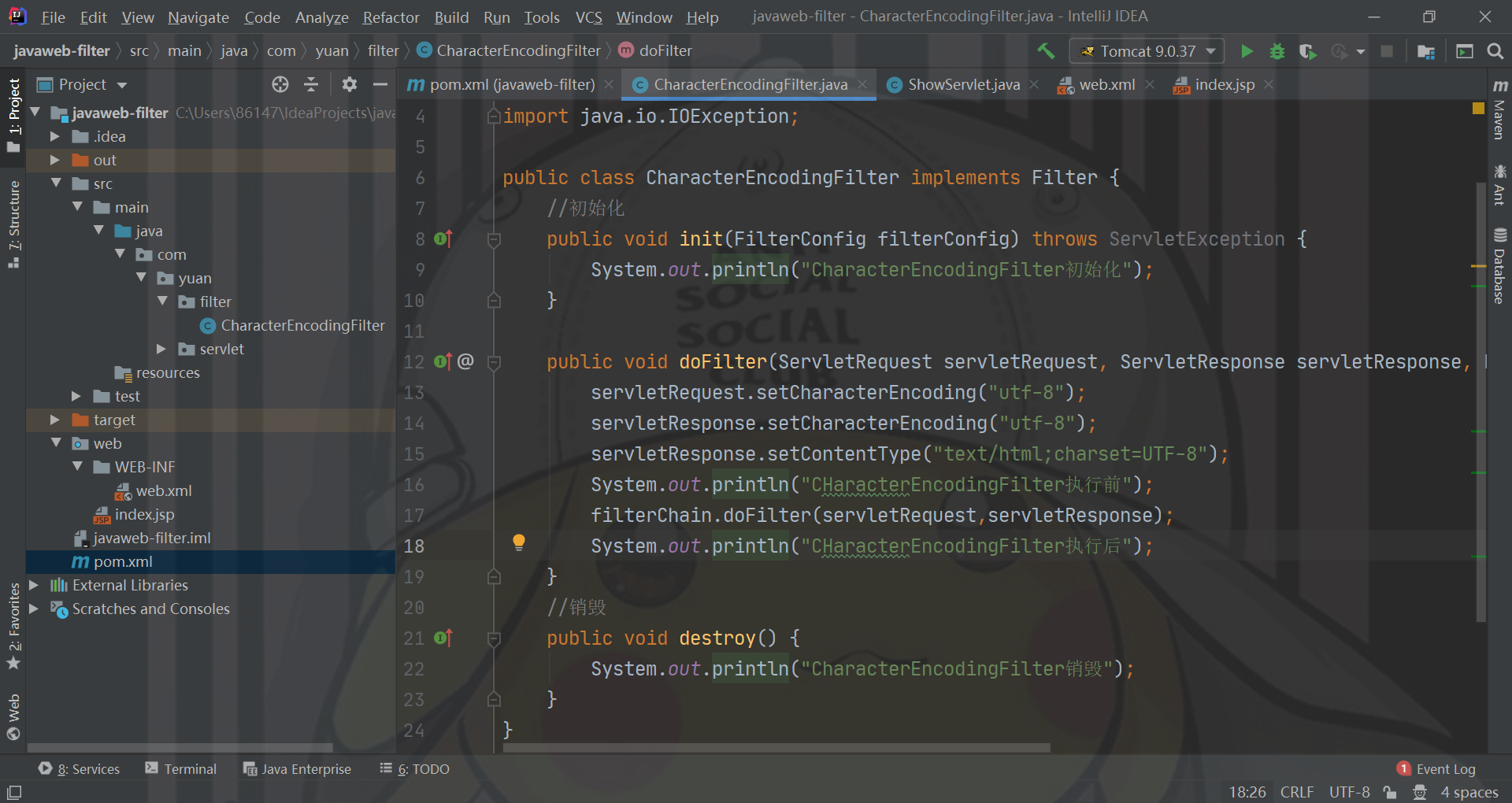Open Project panel settings gear
Screen dimensions: 1512x803
point(350,84)
